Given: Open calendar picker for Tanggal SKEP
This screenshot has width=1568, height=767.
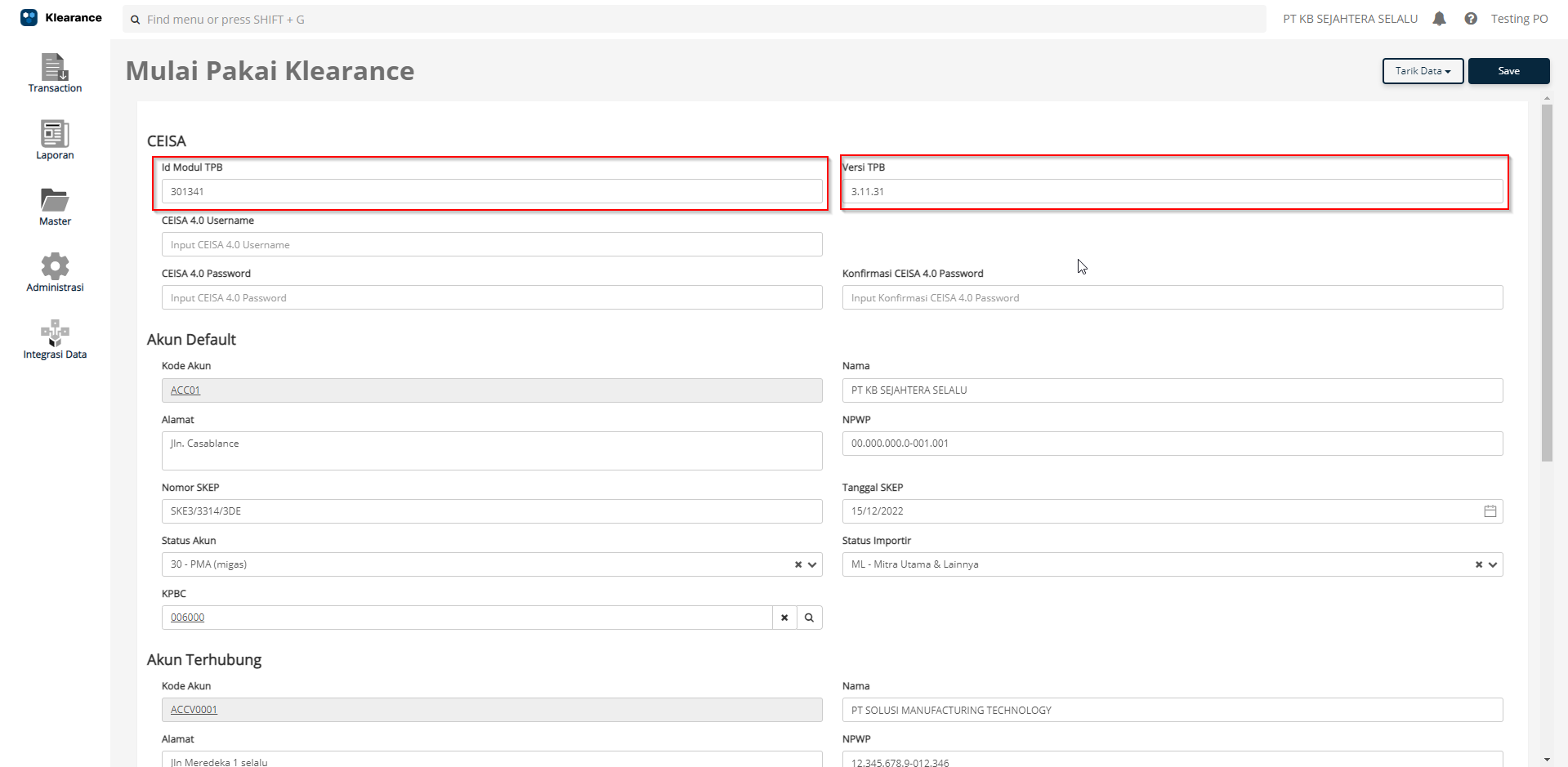Looking at the screenshot, I should click(1490, 511).
